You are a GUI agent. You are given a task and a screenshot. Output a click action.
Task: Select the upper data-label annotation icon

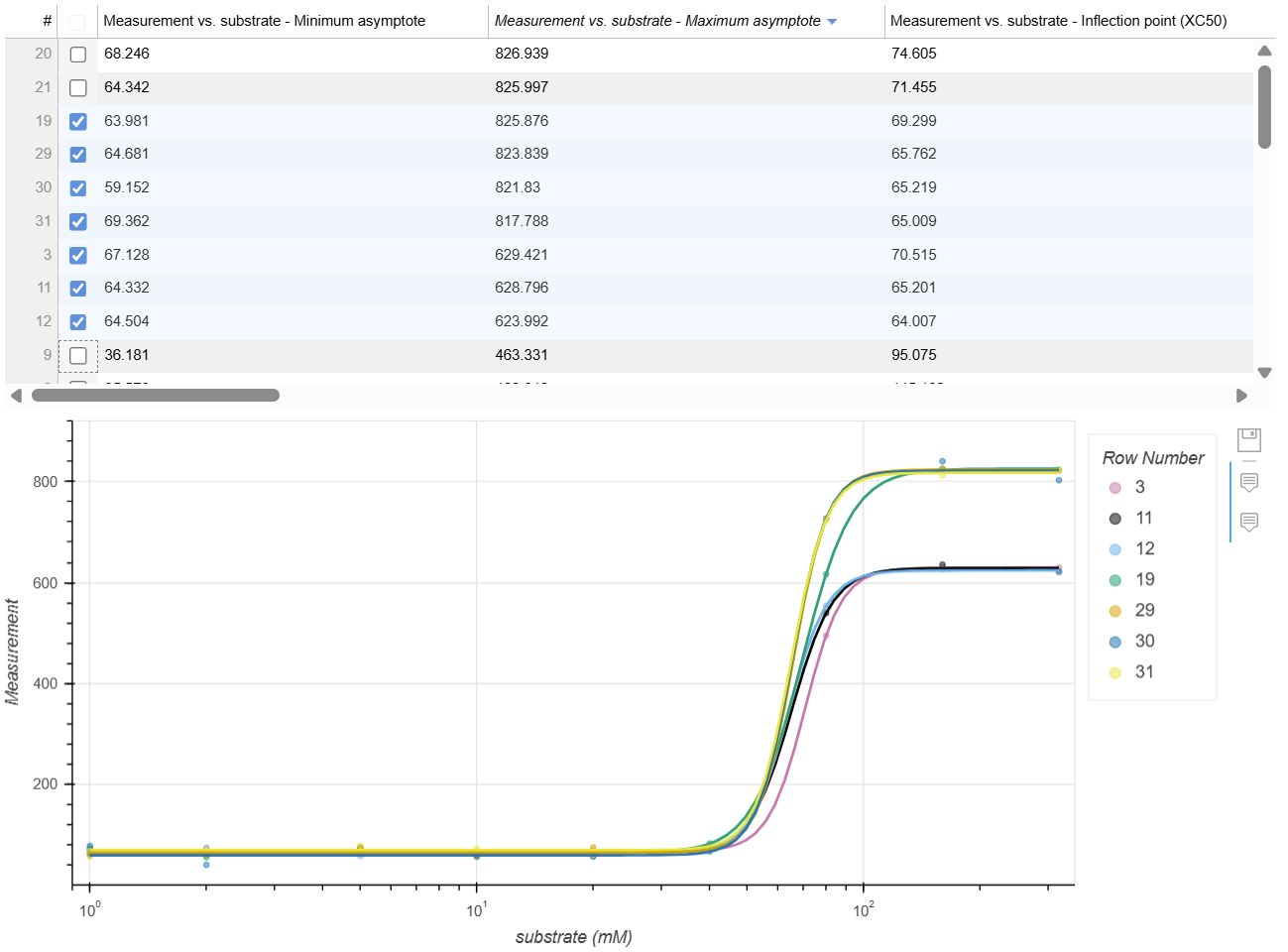[x=1248, y=483]
